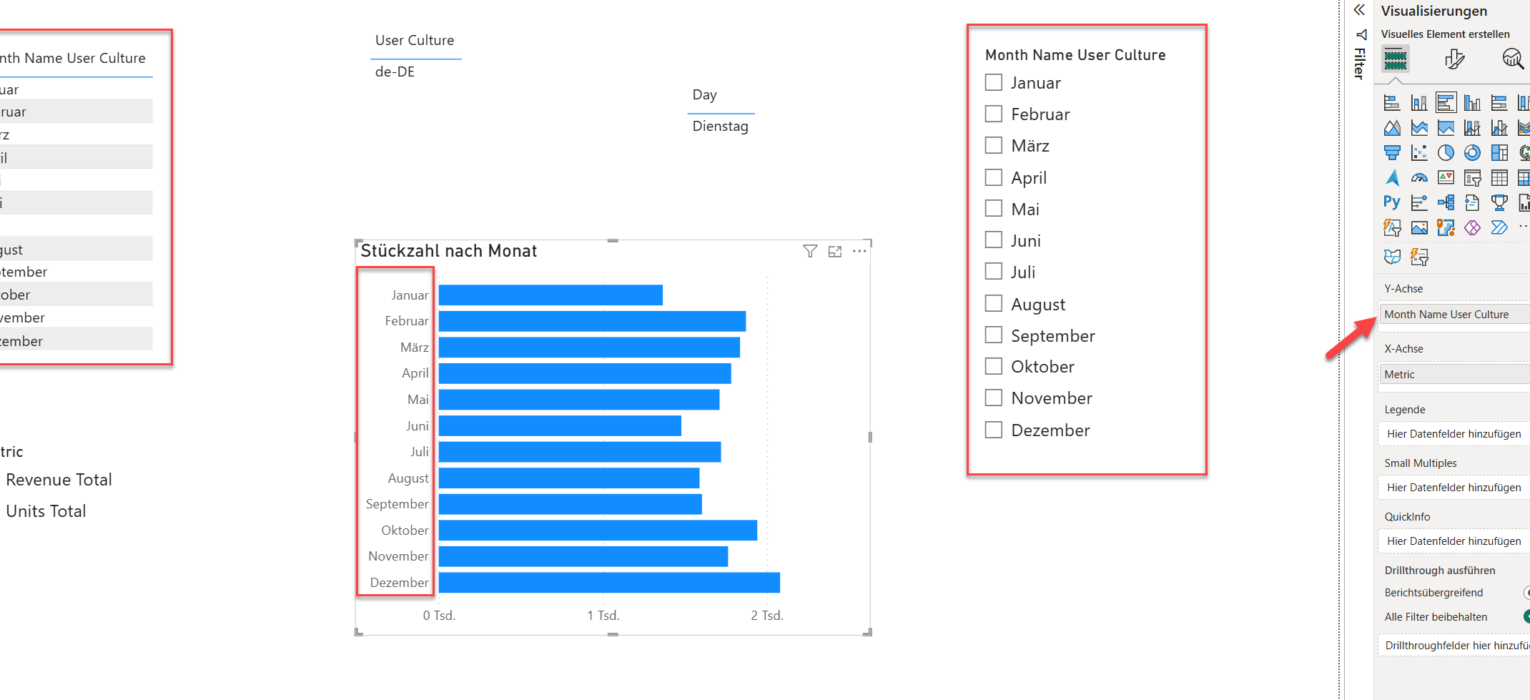Enable the Dezember checkbox in slicer
This screenshot has width=1530, height=700.
click(x=993, y=430)
